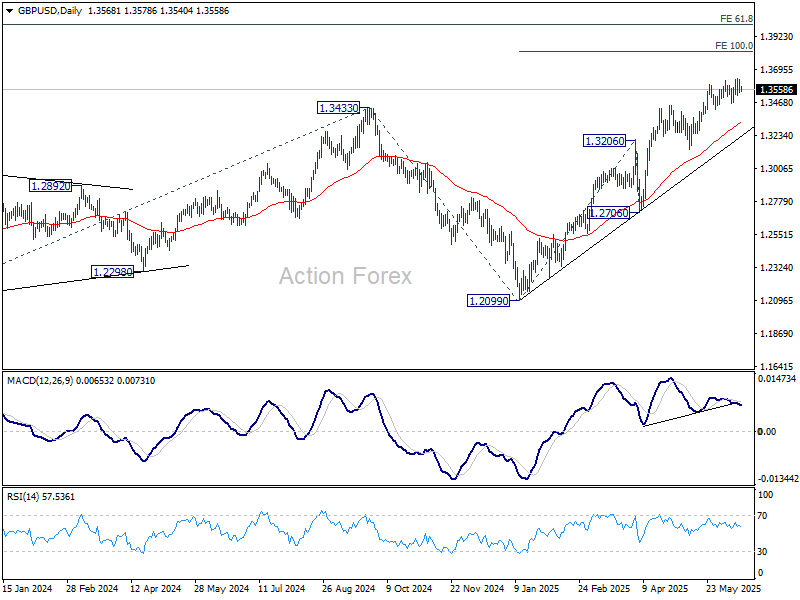
Task: Click the 1.22980 price label
Action: click(114, 272)
